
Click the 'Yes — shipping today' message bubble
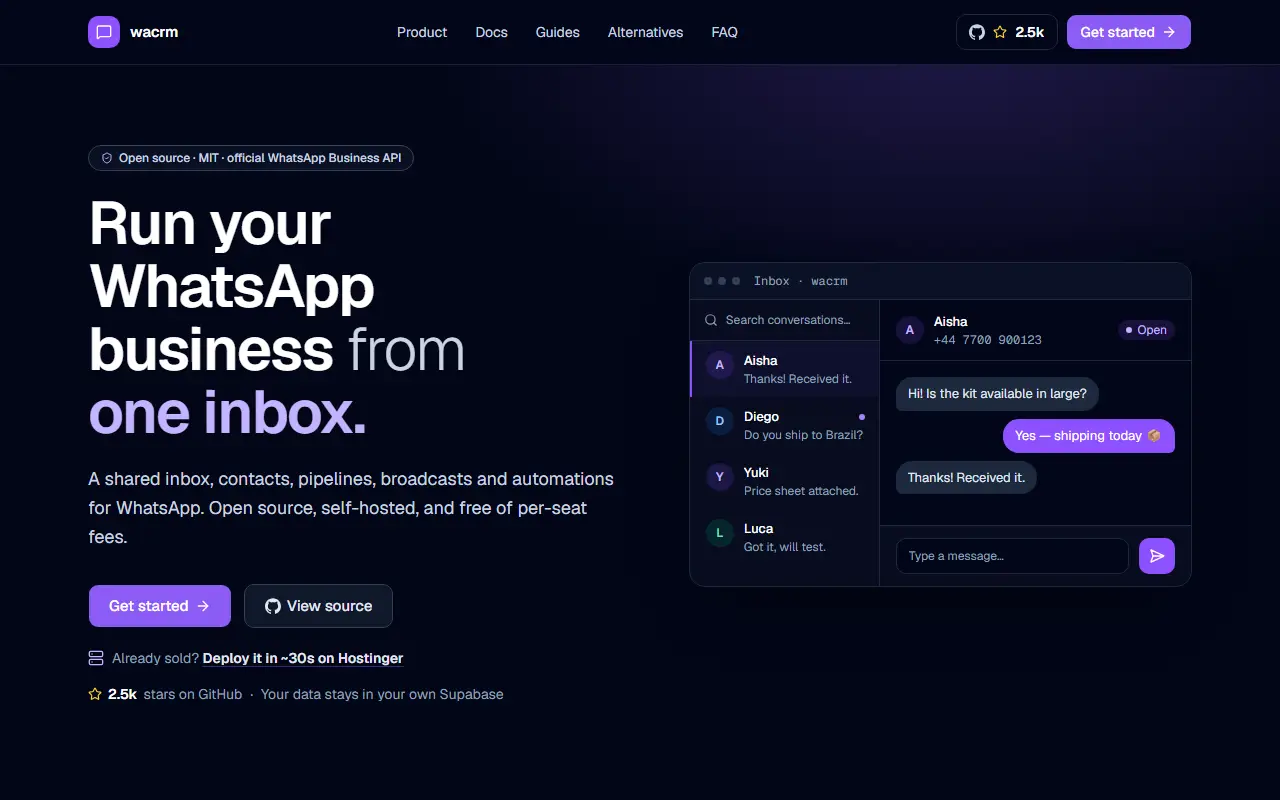pos(1089,436)
